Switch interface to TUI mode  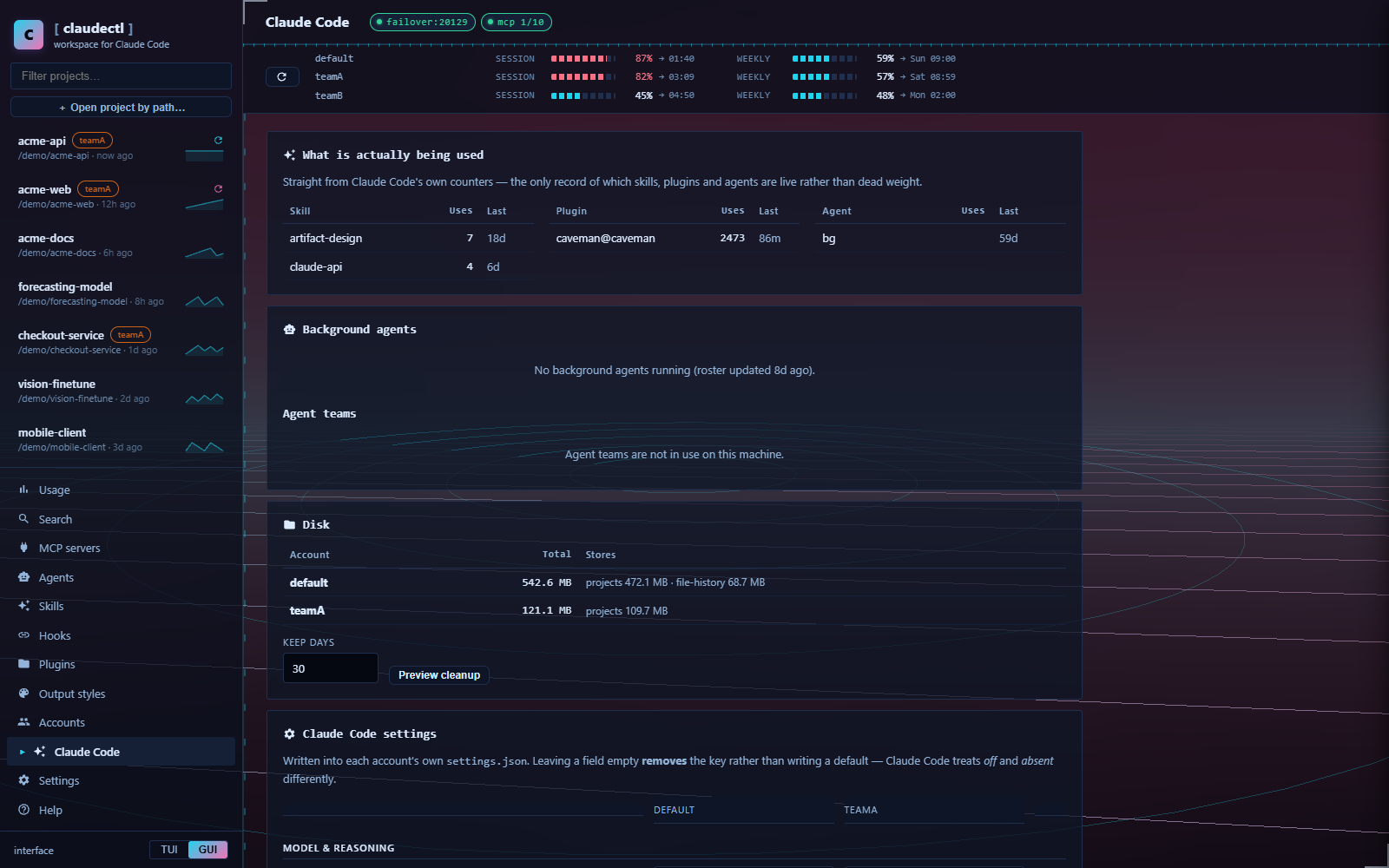pyautogui.click(x=169, y=850)
